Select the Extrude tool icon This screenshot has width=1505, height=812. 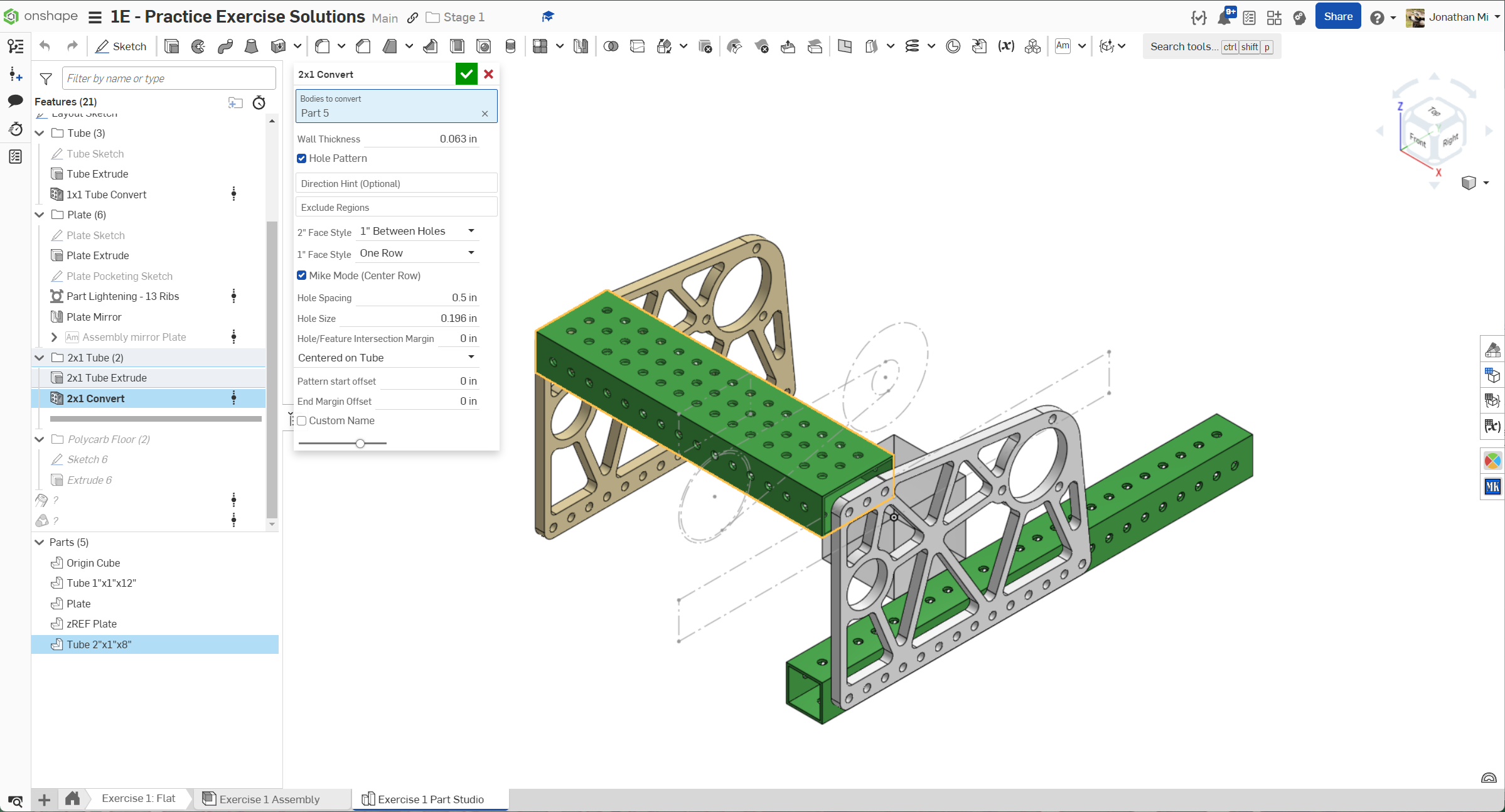point(171,46)
